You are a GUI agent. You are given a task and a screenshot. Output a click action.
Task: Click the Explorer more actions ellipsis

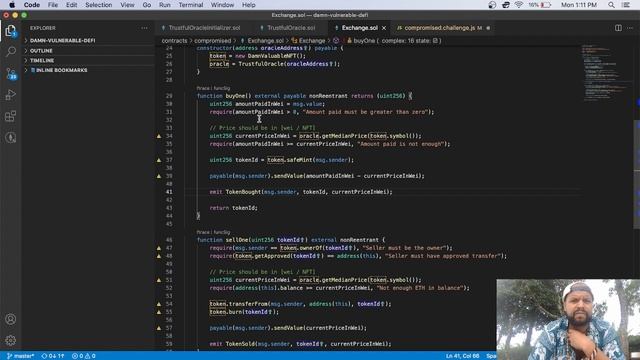(144, 28)
